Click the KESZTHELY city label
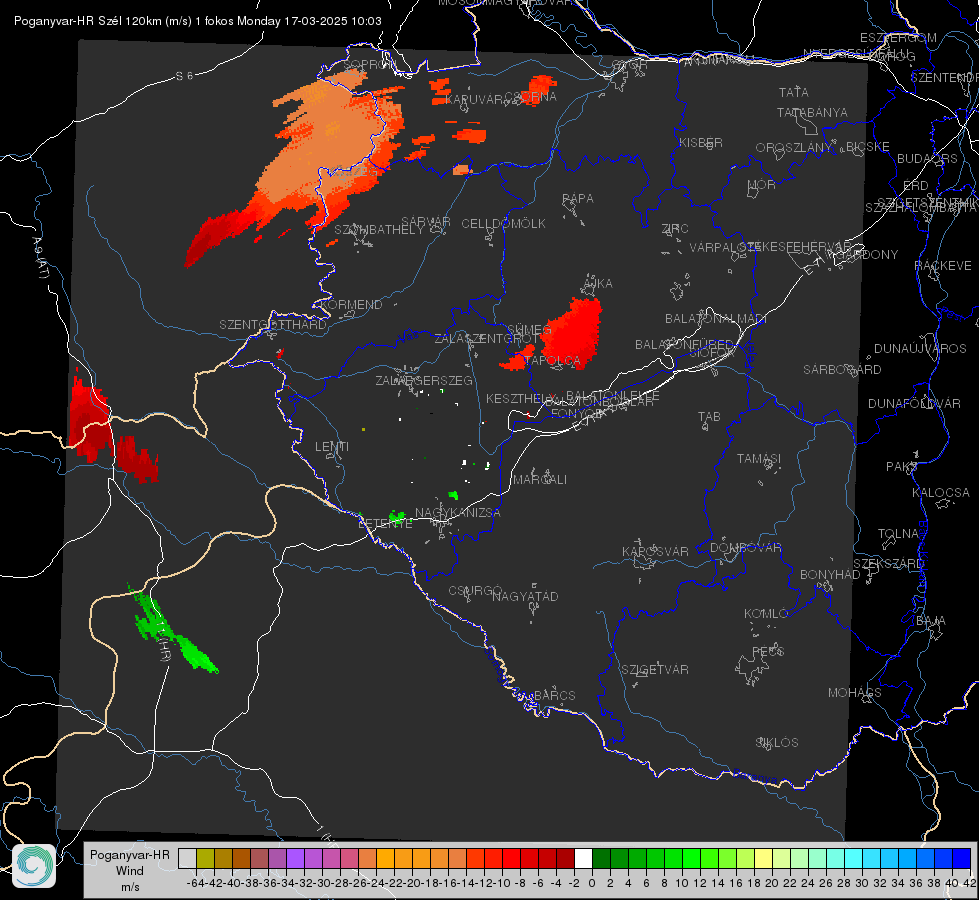The width and height of the screenshot is (979, 900). pyautogui.click(x=519, y=398)
